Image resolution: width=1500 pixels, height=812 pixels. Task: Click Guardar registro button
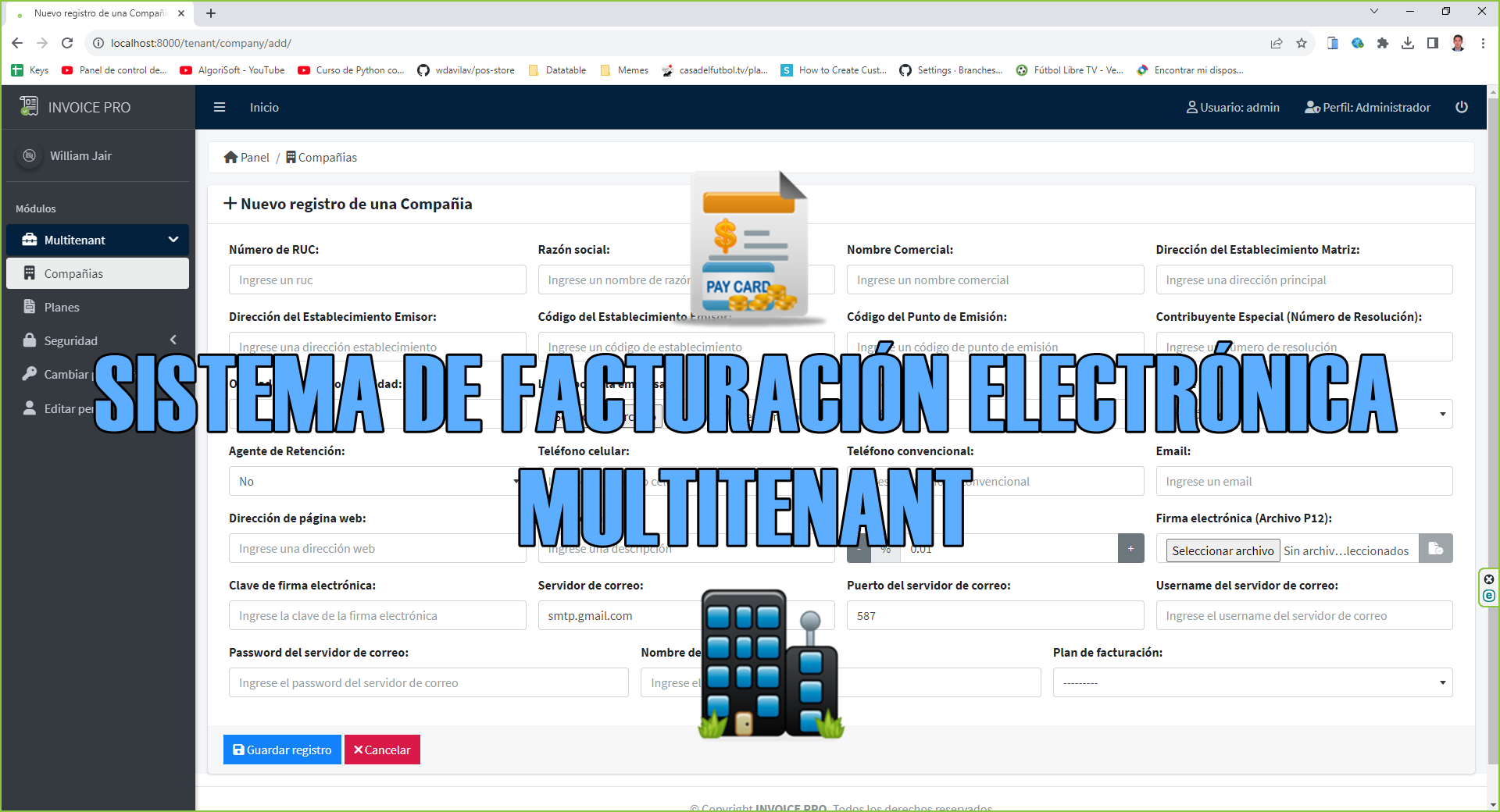(x=282, y=750)
